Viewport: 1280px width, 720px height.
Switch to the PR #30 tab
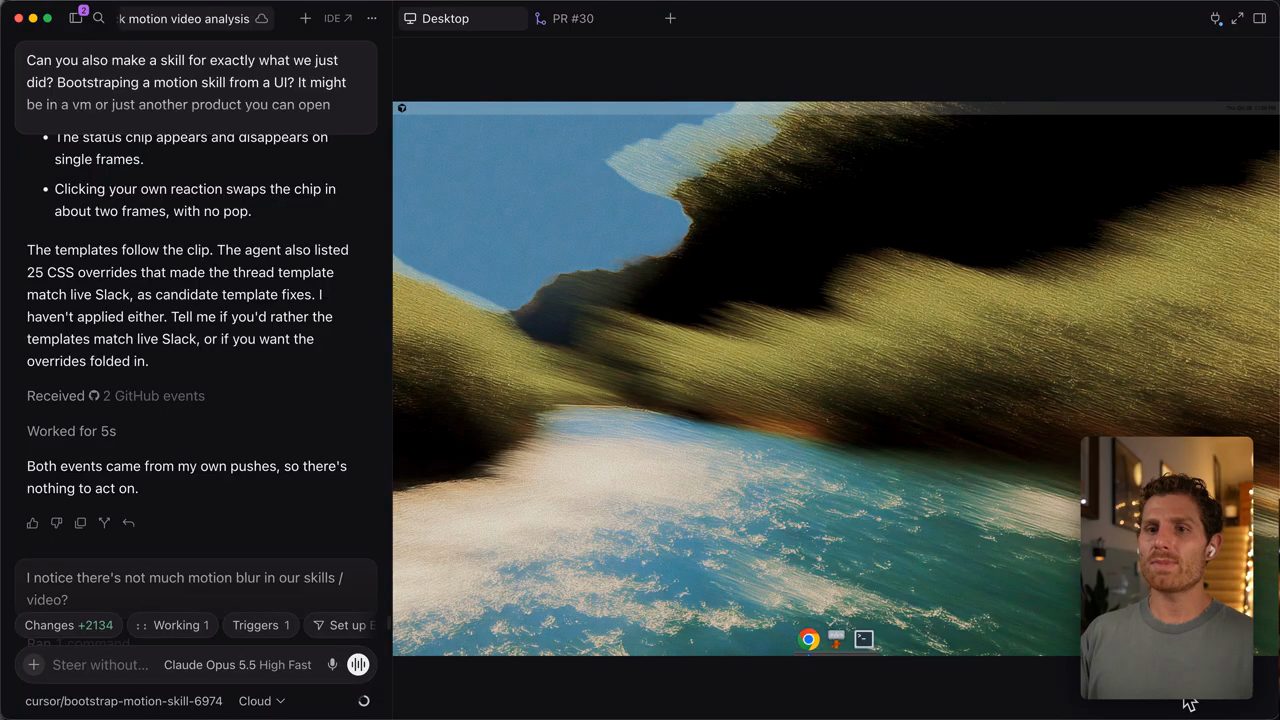pyautogui.click(x=565, y=18)
